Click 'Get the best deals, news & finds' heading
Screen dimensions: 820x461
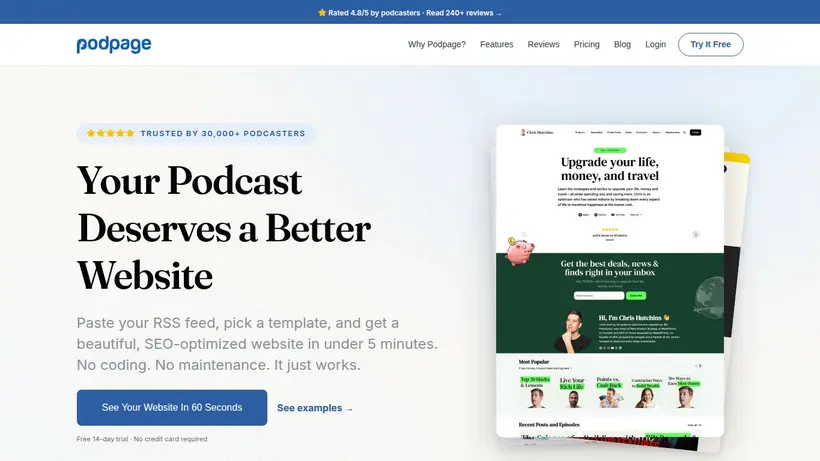tap(610, 268)
